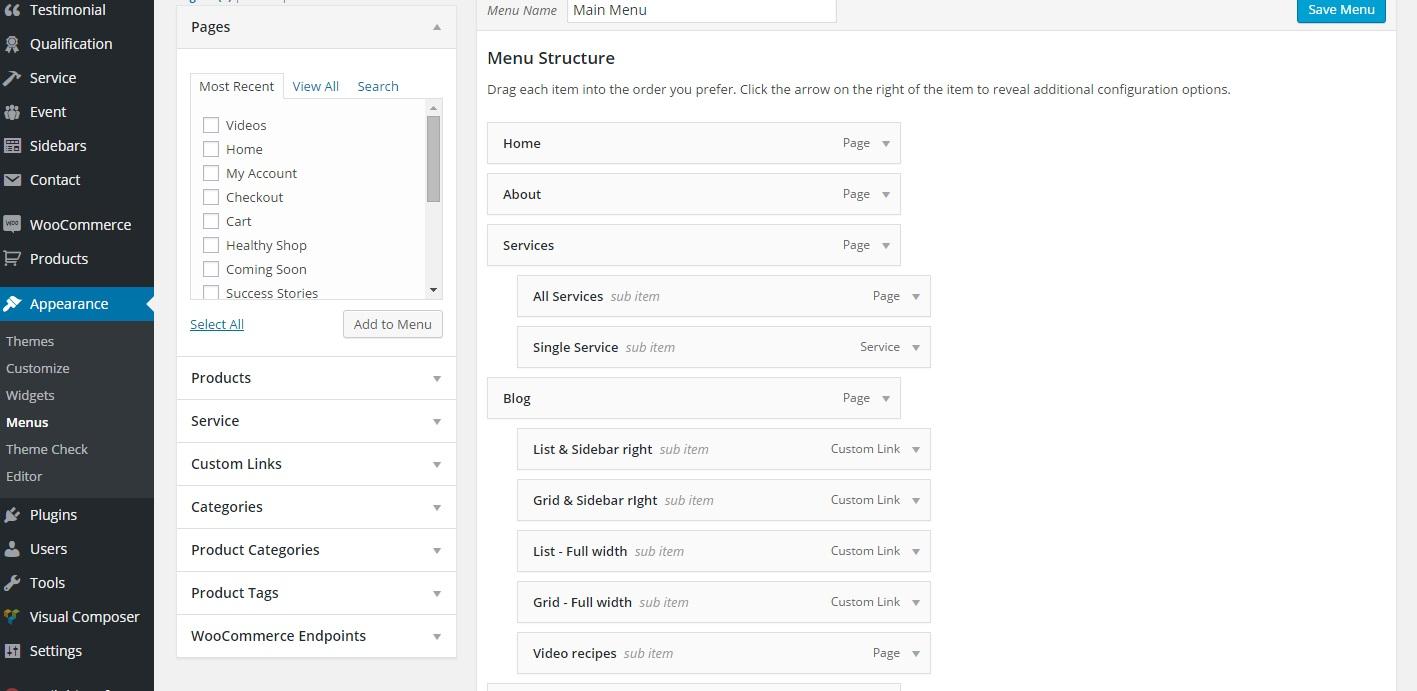1417x691 pixels.
Task: Check the Videos page checkbox
Action: coord(211,125)
